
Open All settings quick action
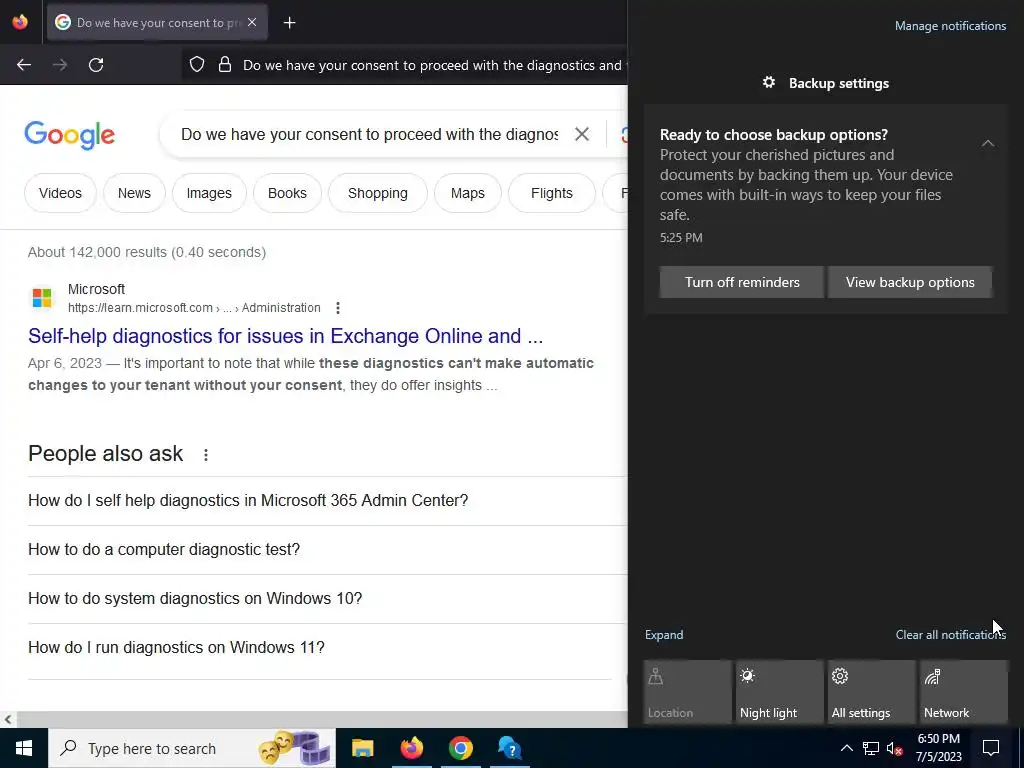[x=872, y=692]
